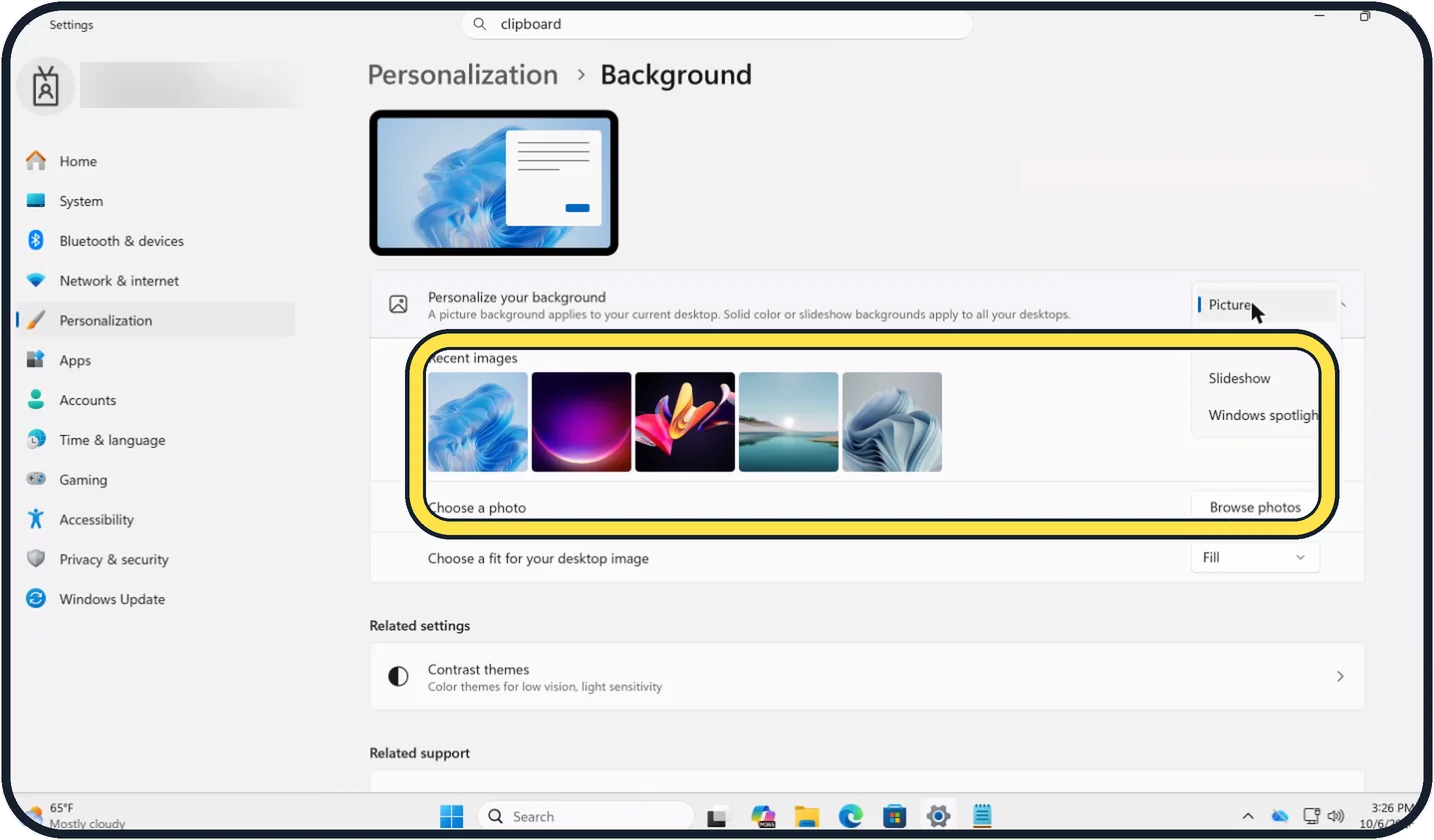Open the weather widget showing 65°F
The image size is (1434, 840).
tap(75, 815)
